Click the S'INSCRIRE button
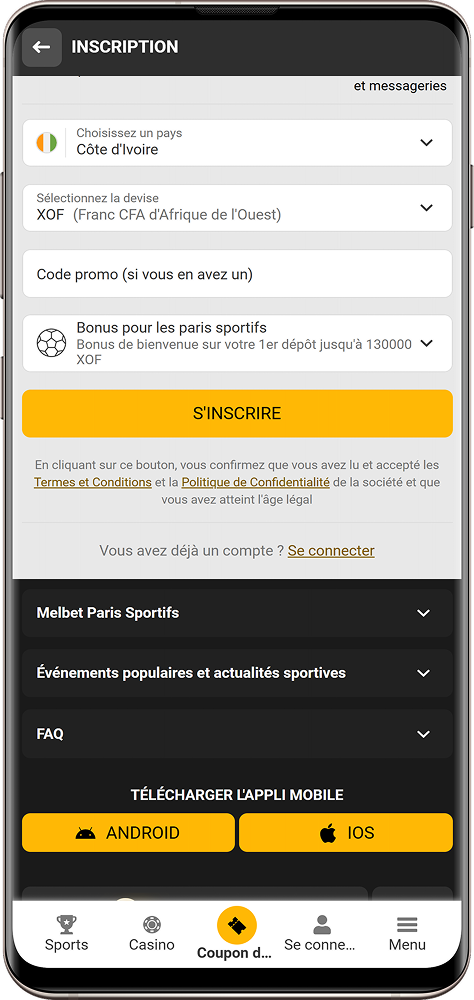 click(x=237, y=413)
